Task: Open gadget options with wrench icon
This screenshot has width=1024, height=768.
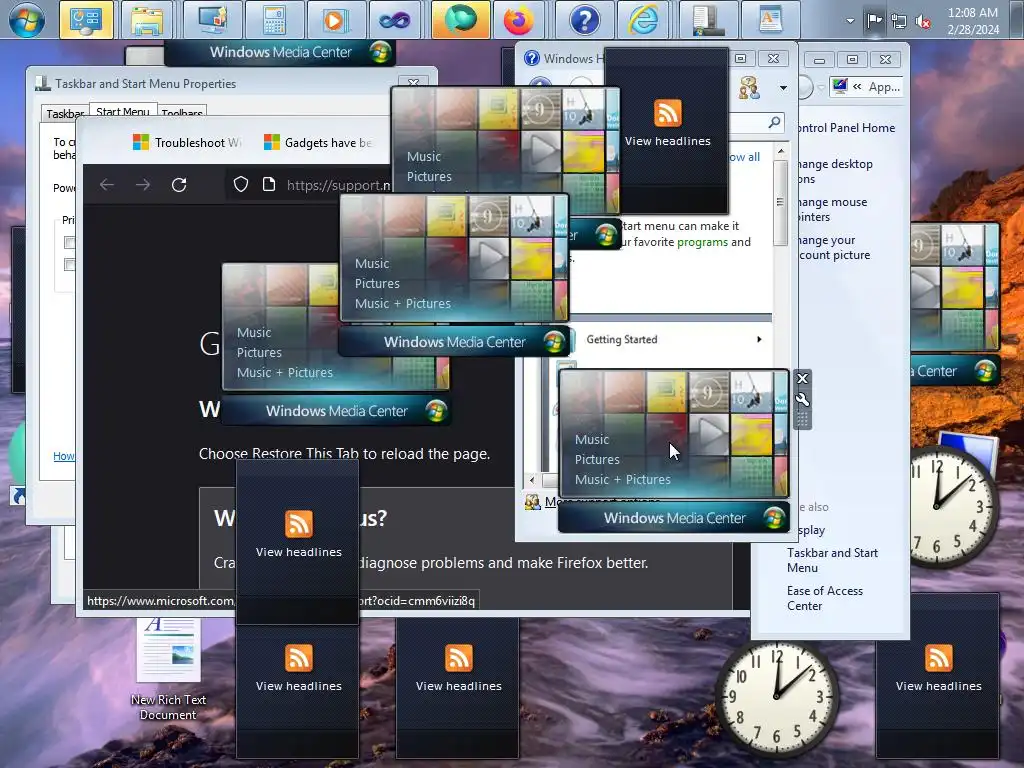Action: click(x=803, y=400)
